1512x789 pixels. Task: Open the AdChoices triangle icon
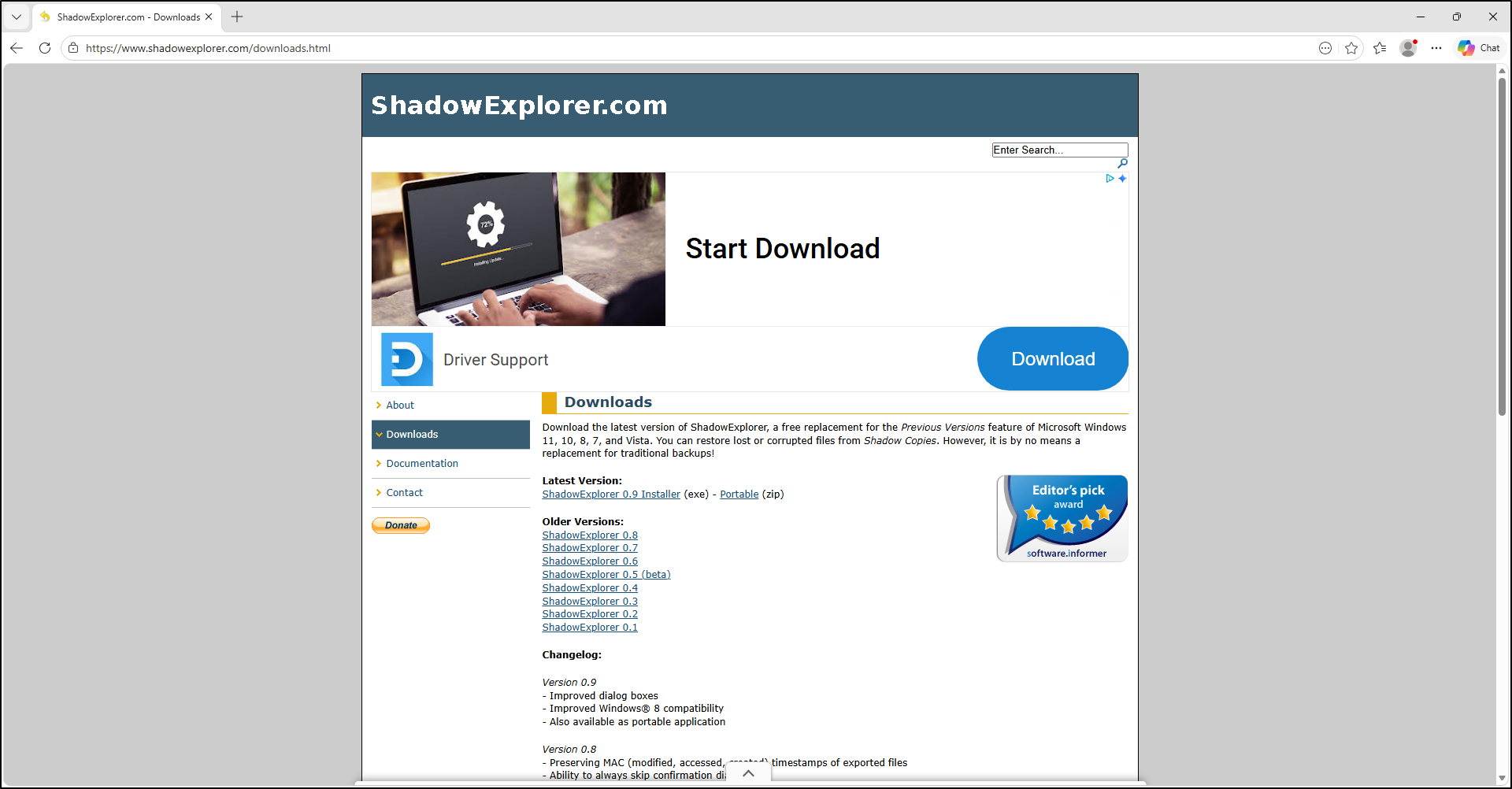click(x=1110, y=179)
